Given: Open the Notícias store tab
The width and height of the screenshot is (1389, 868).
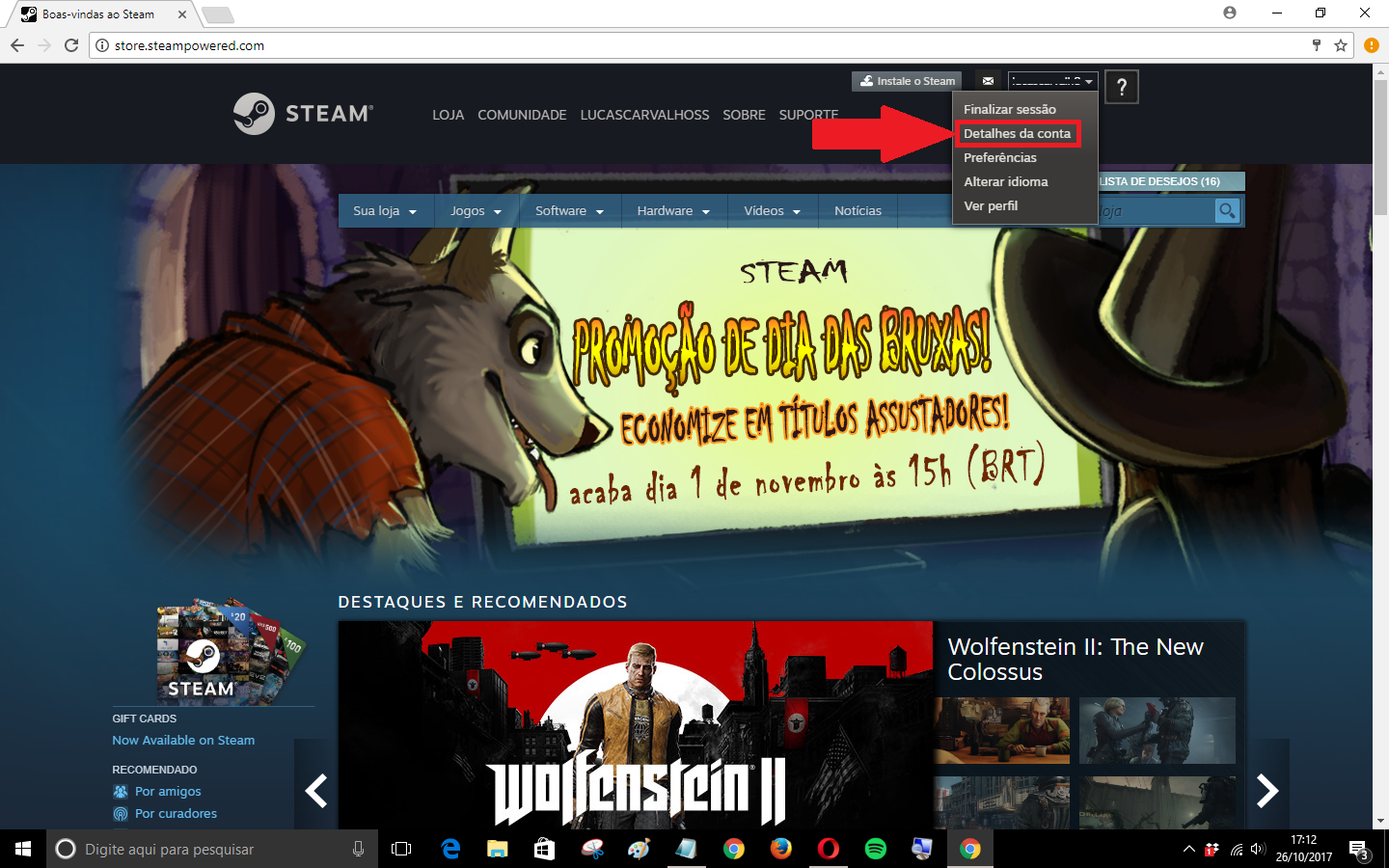Looking at the screenshot, I should 858,210.
